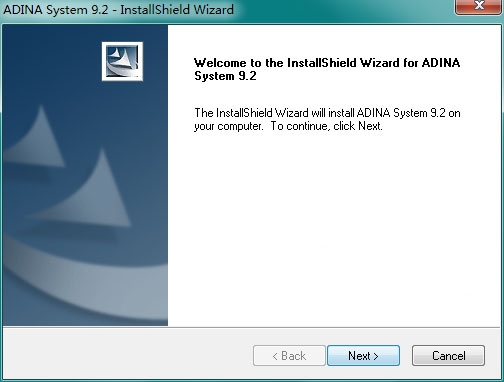
Task: Click the bold Welcome heading text
Action: (327, 69)
